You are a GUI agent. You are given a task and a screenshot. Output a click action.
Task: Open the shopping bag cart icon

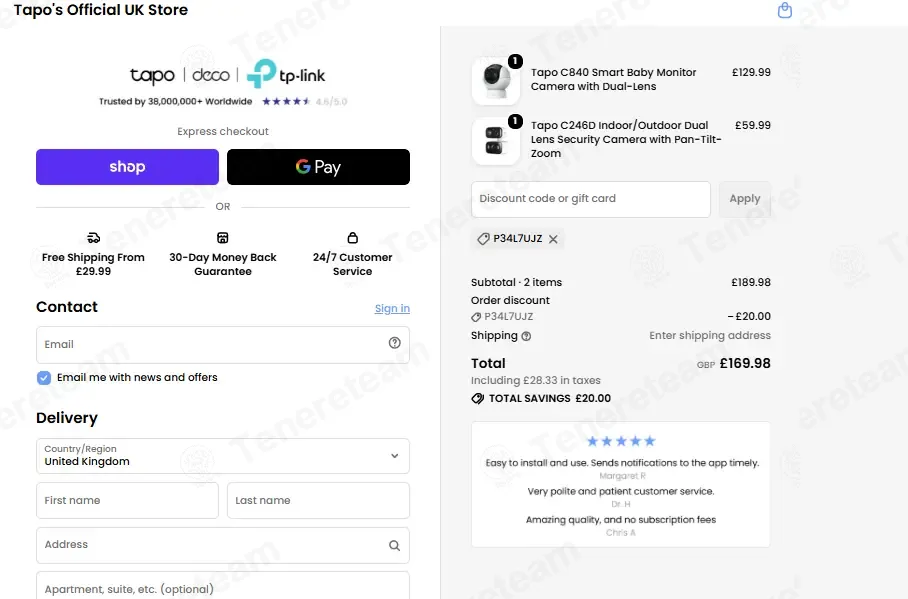click(785, 10)
